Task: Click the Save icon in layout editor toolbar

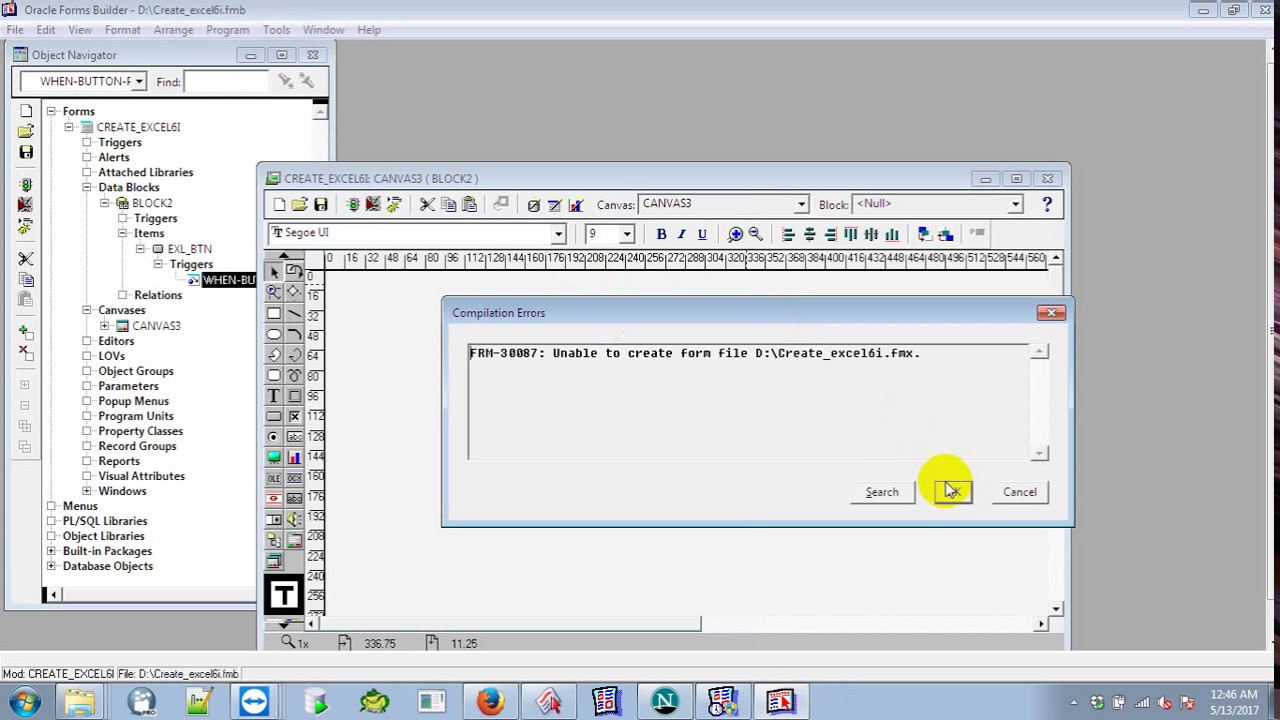Action: click(x=320, y=205)
